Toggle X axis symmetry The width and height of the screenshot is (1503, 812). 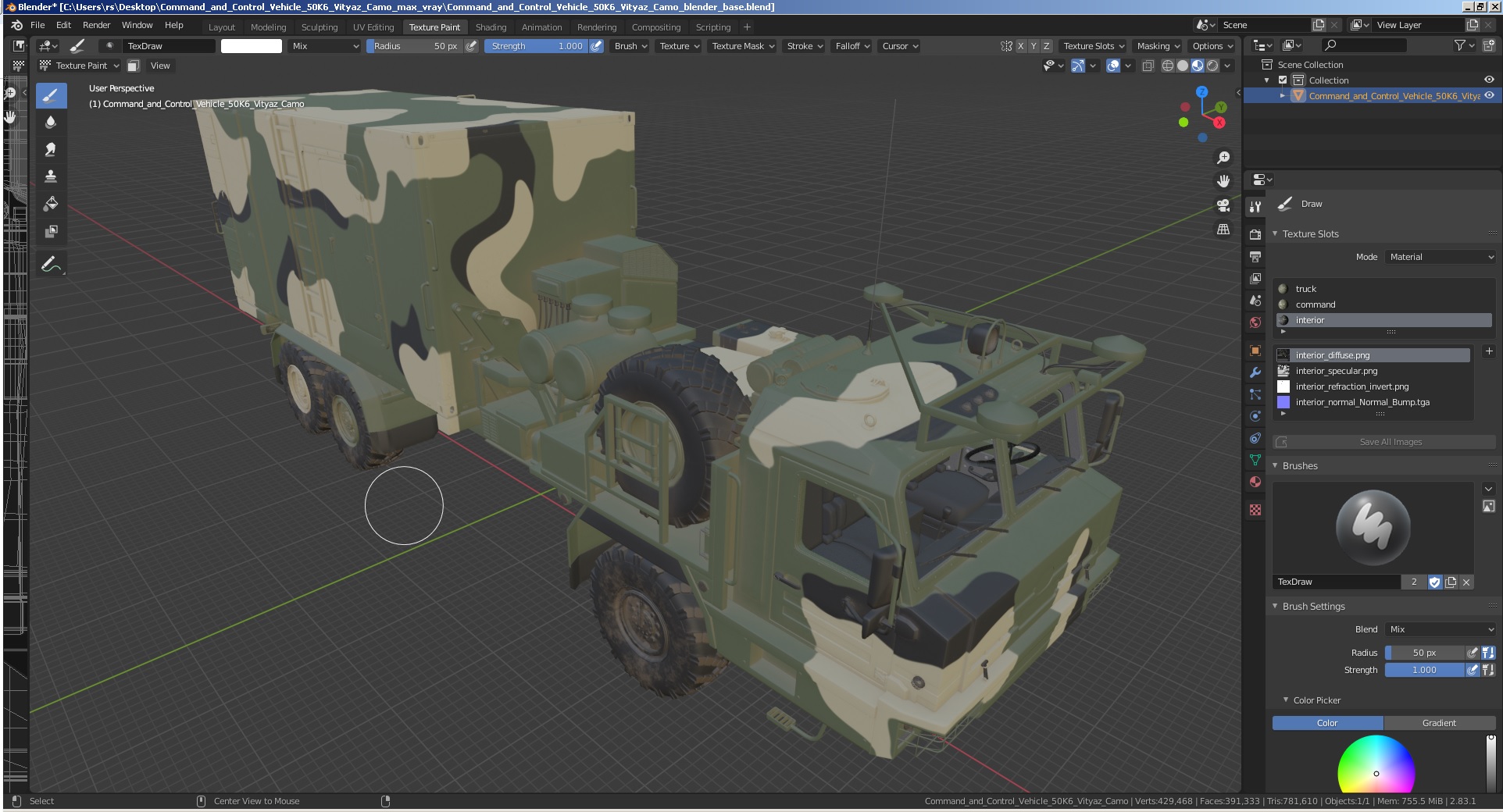1020,46
